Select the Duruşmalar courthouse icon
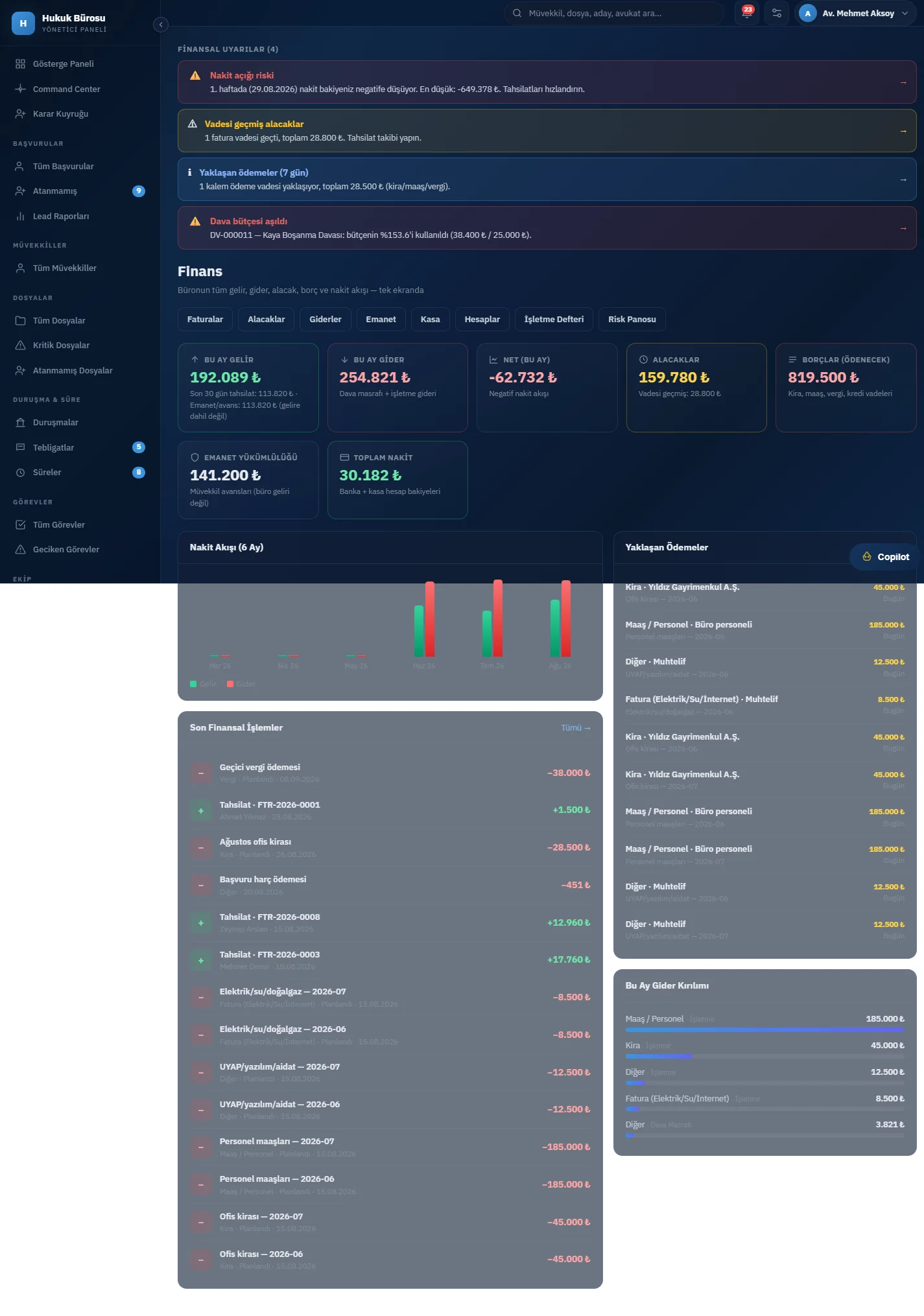924x1316 pixels. 20,423
